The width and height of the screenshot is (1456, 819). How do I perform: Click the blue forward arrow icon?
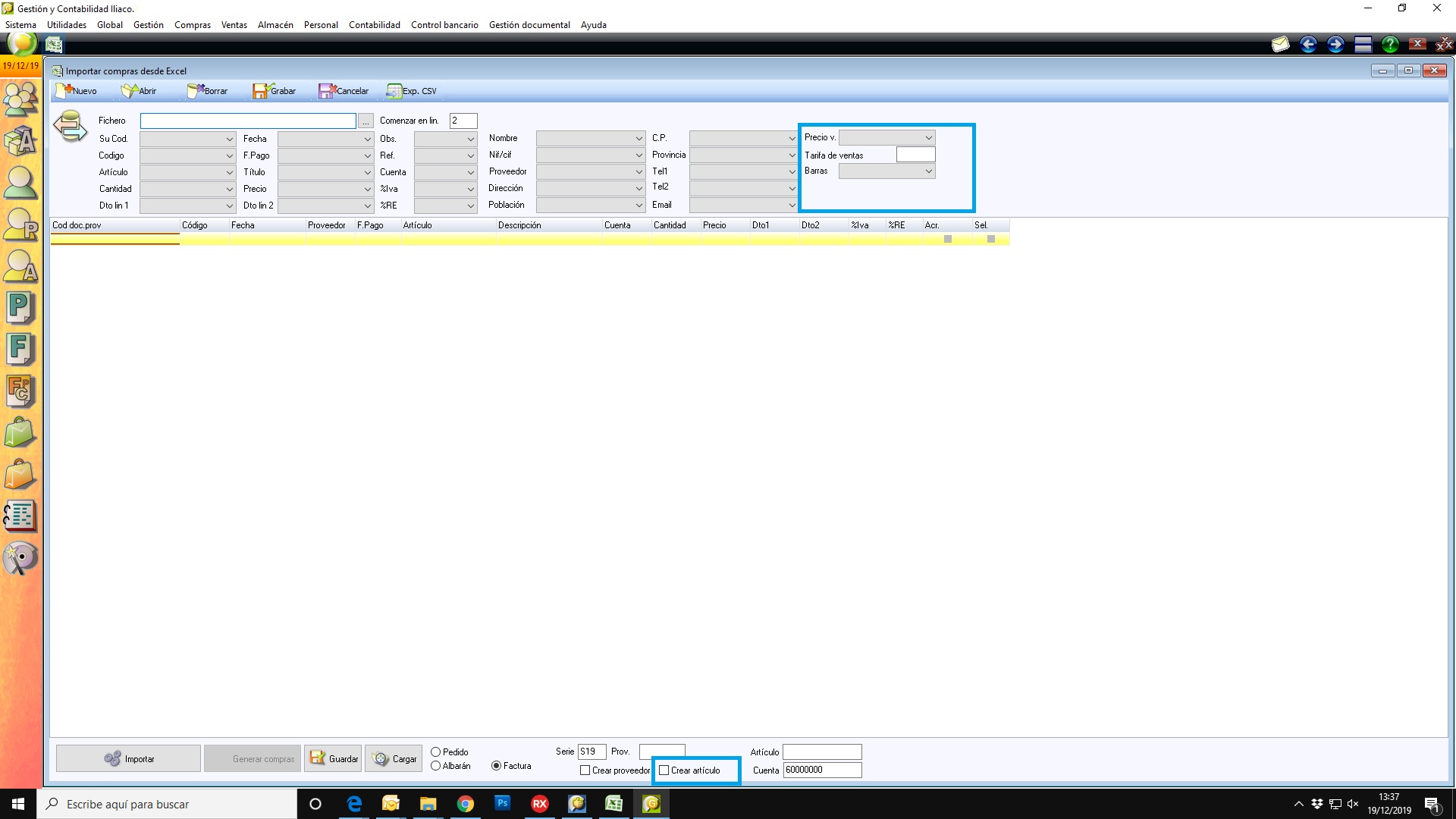[x=1335, y=45]
